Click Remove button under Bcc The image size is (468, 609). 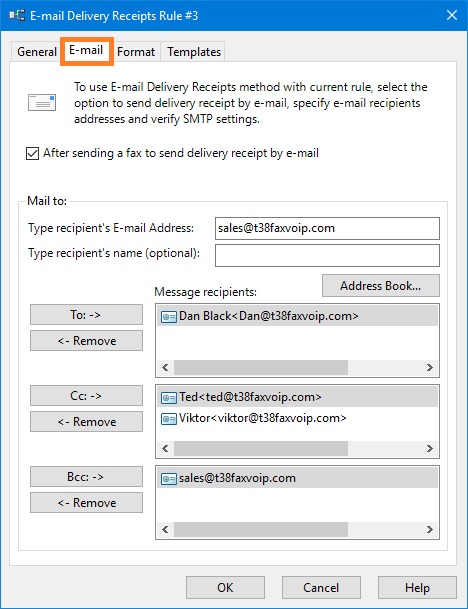click(86, 503)
